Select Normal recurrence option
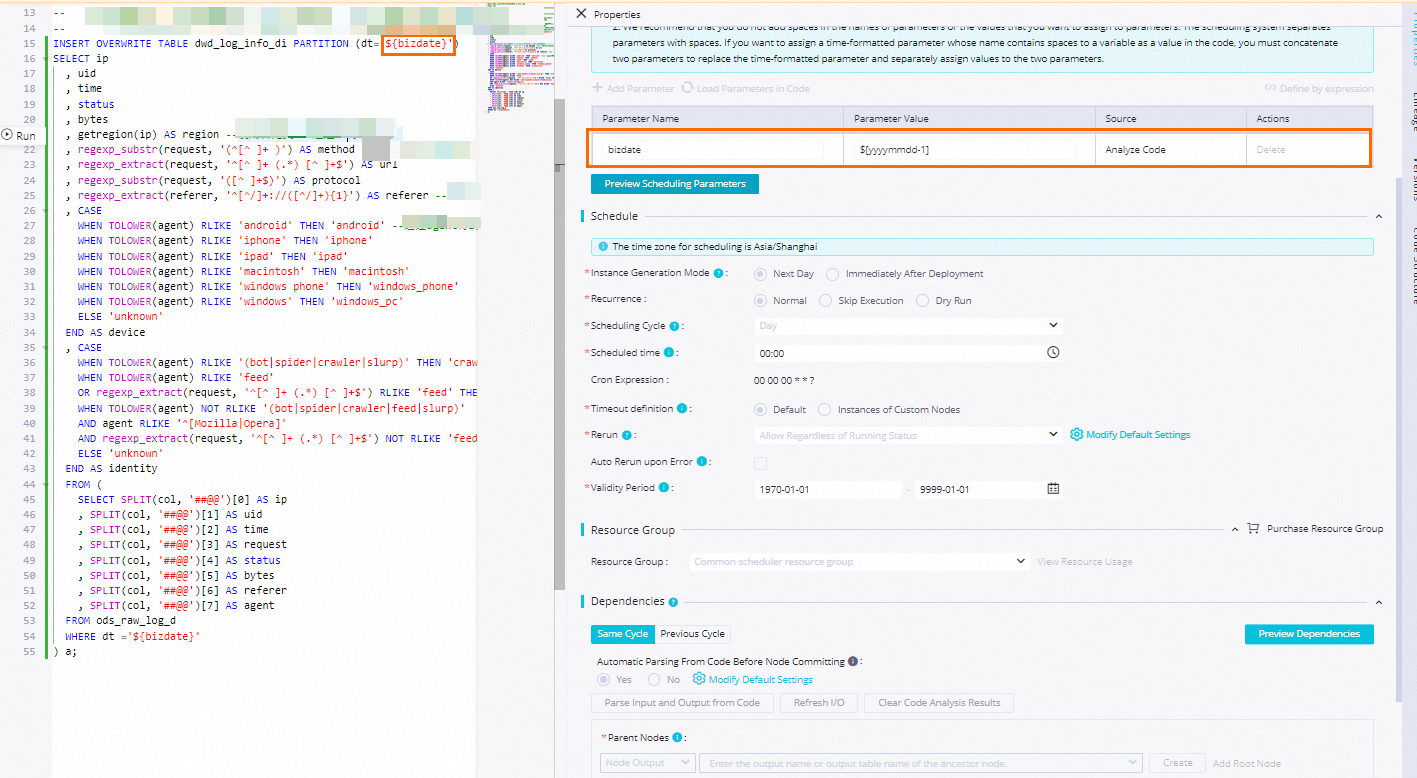Viewport: 1417px width, 778px height. [x=761, y=300]
